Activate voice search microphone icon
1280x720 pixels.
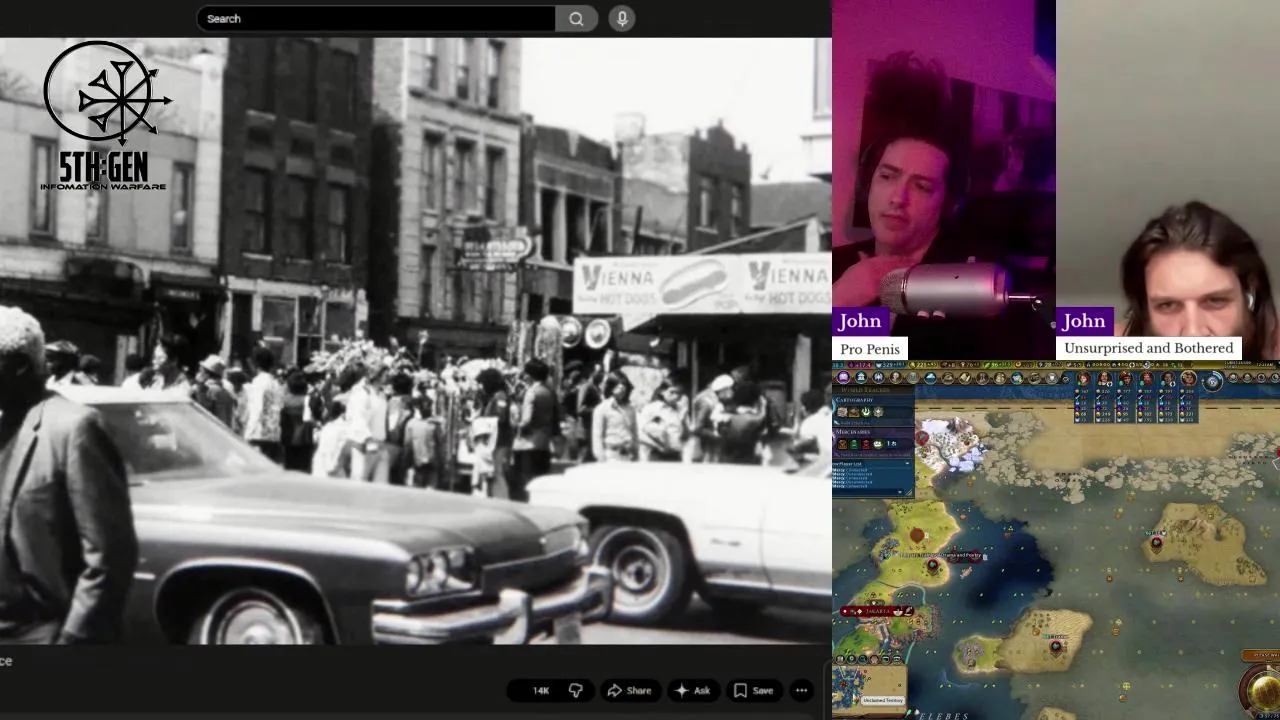(x=621, y=18)
